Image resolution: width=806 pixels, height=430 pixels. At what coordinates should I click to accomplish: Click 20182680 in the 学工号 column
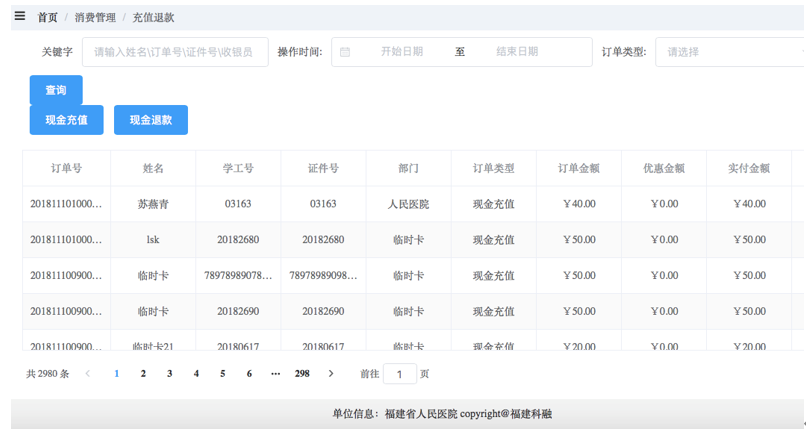[238, 239]
